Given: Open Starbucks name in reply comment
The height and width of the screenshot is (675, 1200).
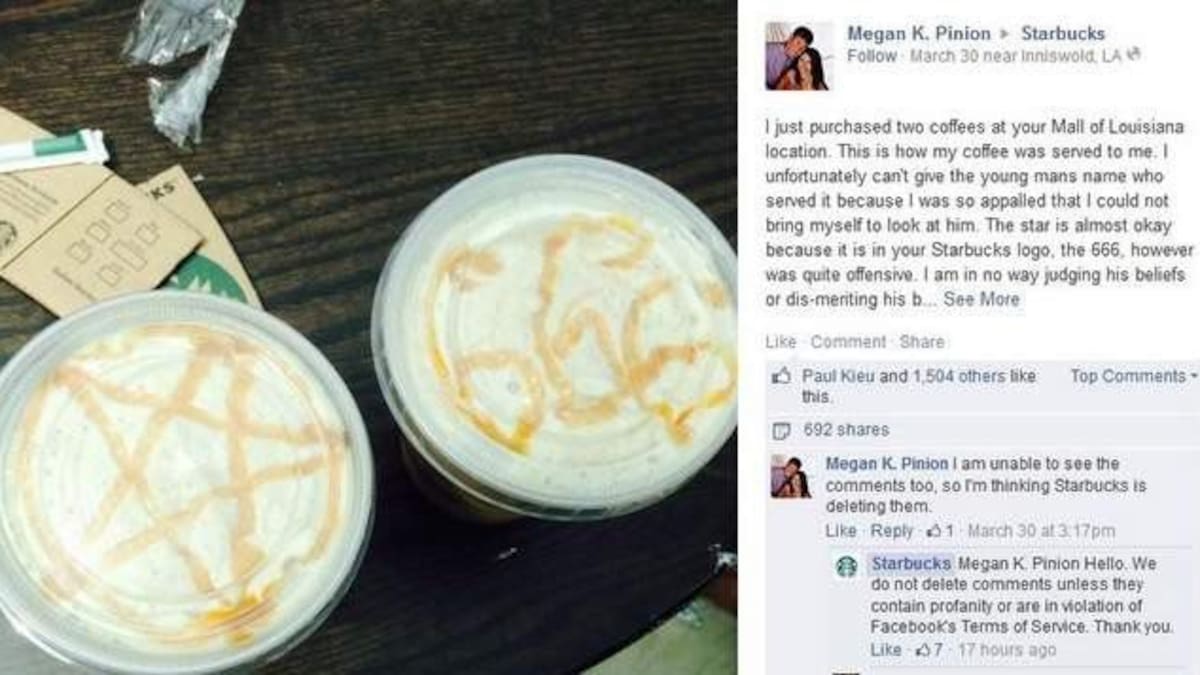Looking at the screenshot, I should [x=911, y=564].
